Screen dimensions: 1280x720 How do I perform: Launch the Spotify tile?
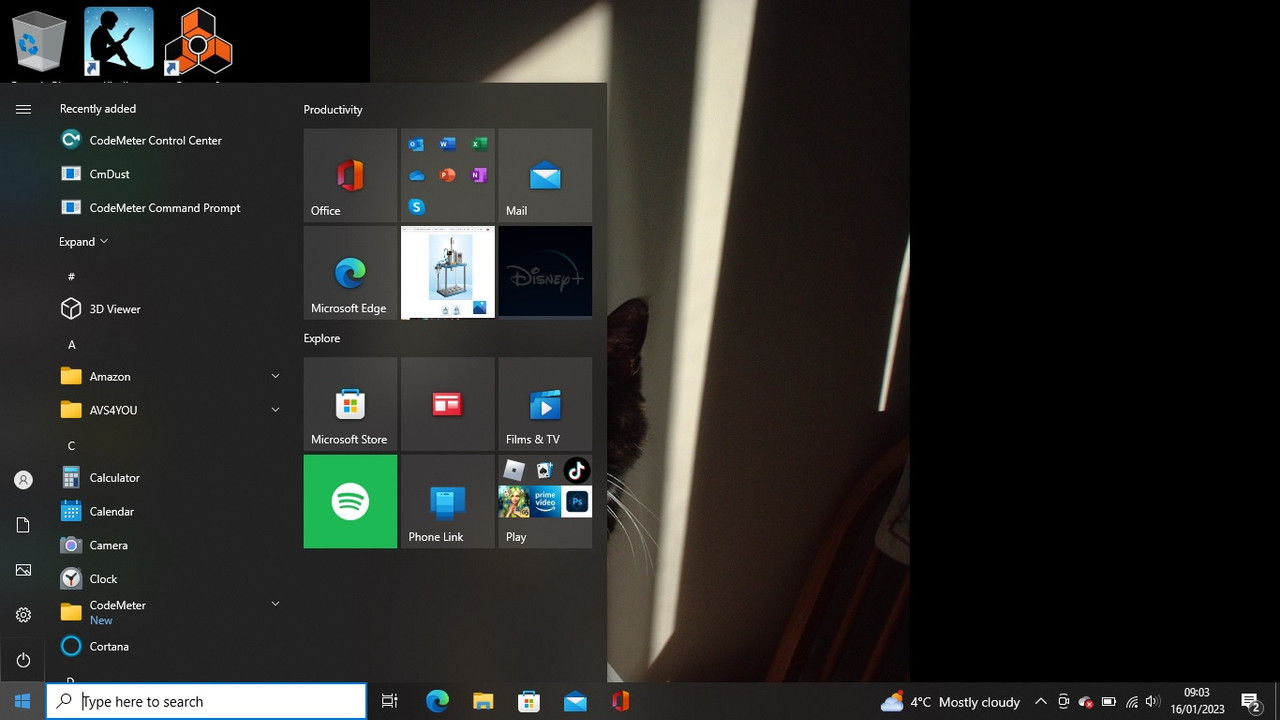click(350, 501)
